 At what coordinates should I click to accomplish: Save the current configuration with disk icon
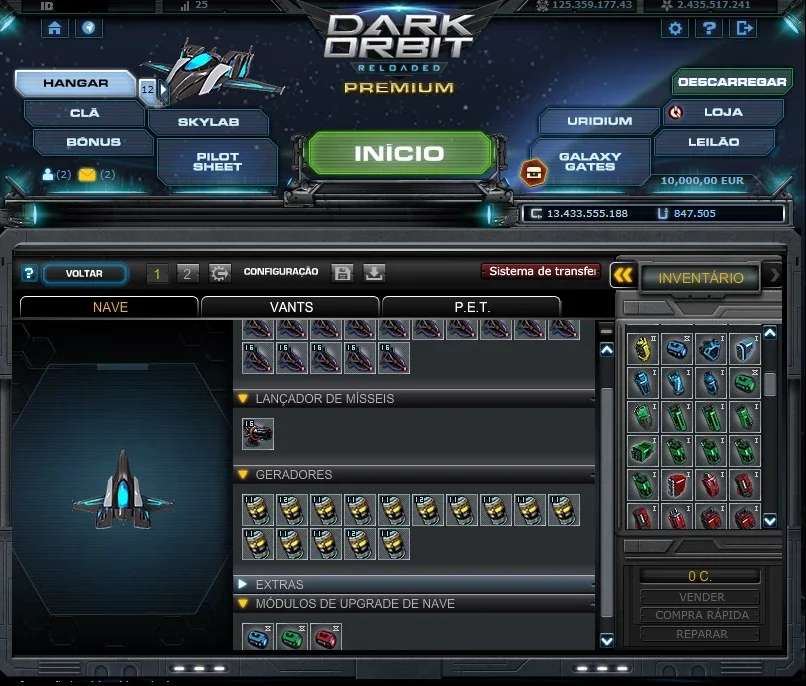[x=342, y=273]
